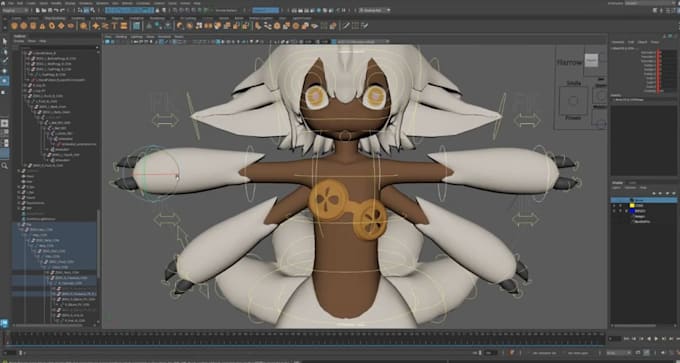
Task: Click the pencil-shaped shelf icon on the right
Action: pos(347,26)
